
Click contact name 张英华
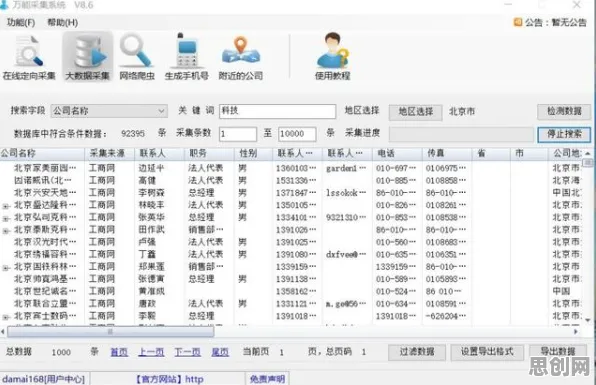coord(151,217)
